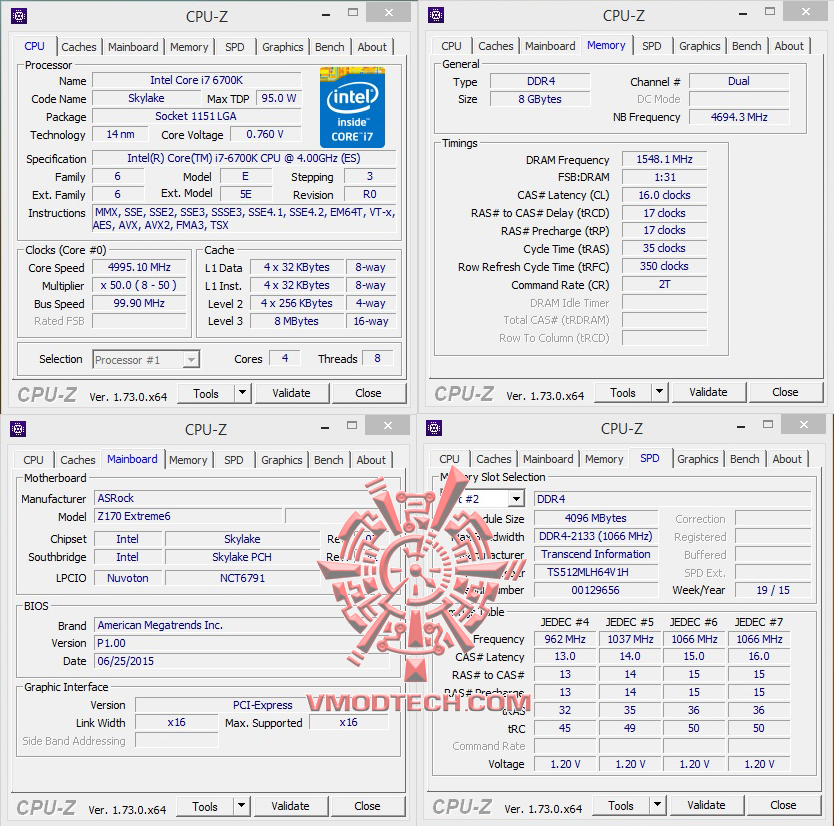Click the Intel Core i7 logo badge
Image resolution: width=834 pixels, height=826 pixels.
click(x=352, y=107)
